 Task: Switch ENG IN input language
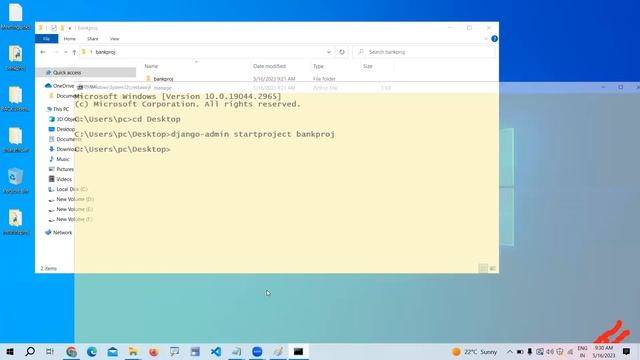click(x=582, y=351)
